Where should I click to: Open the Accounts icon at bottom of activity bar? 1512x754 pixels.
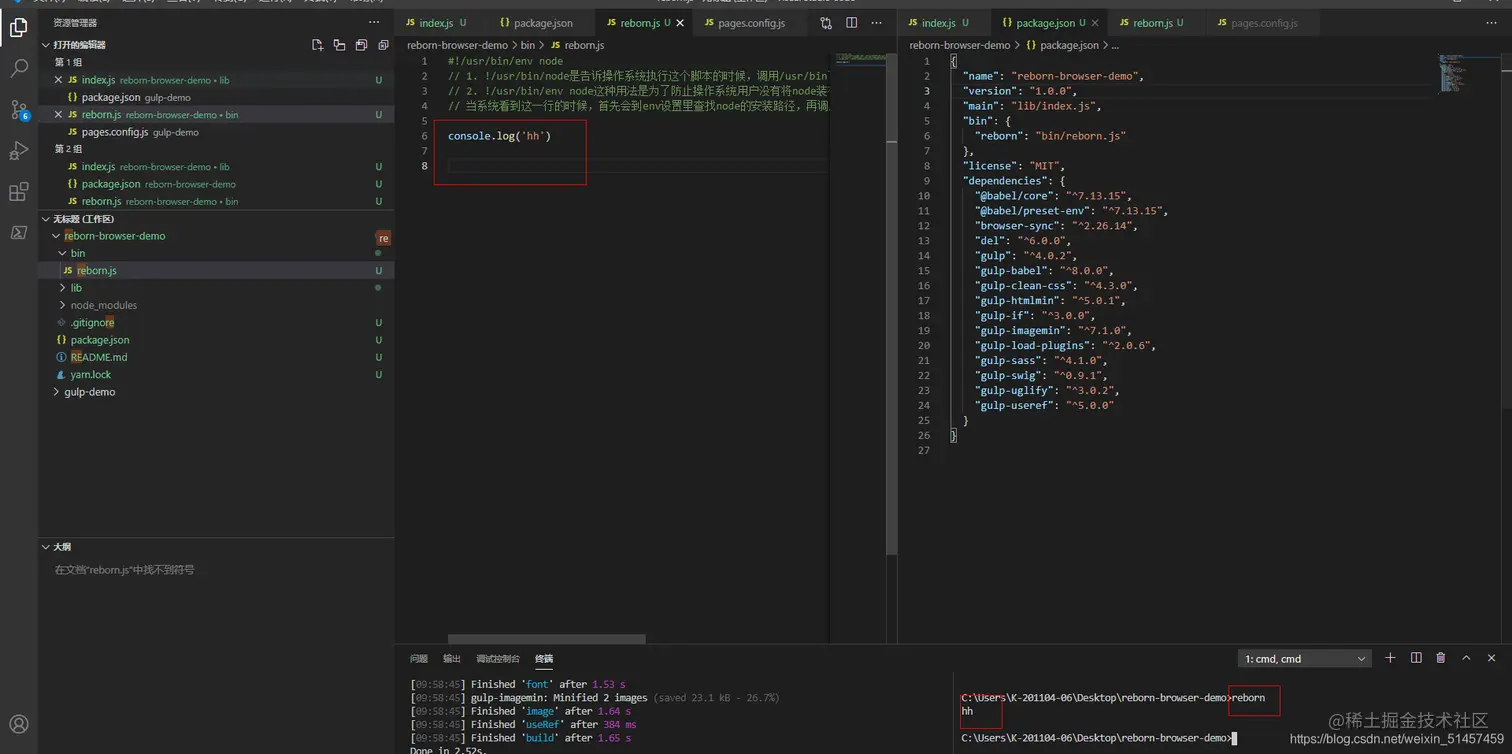pos(18,724)
